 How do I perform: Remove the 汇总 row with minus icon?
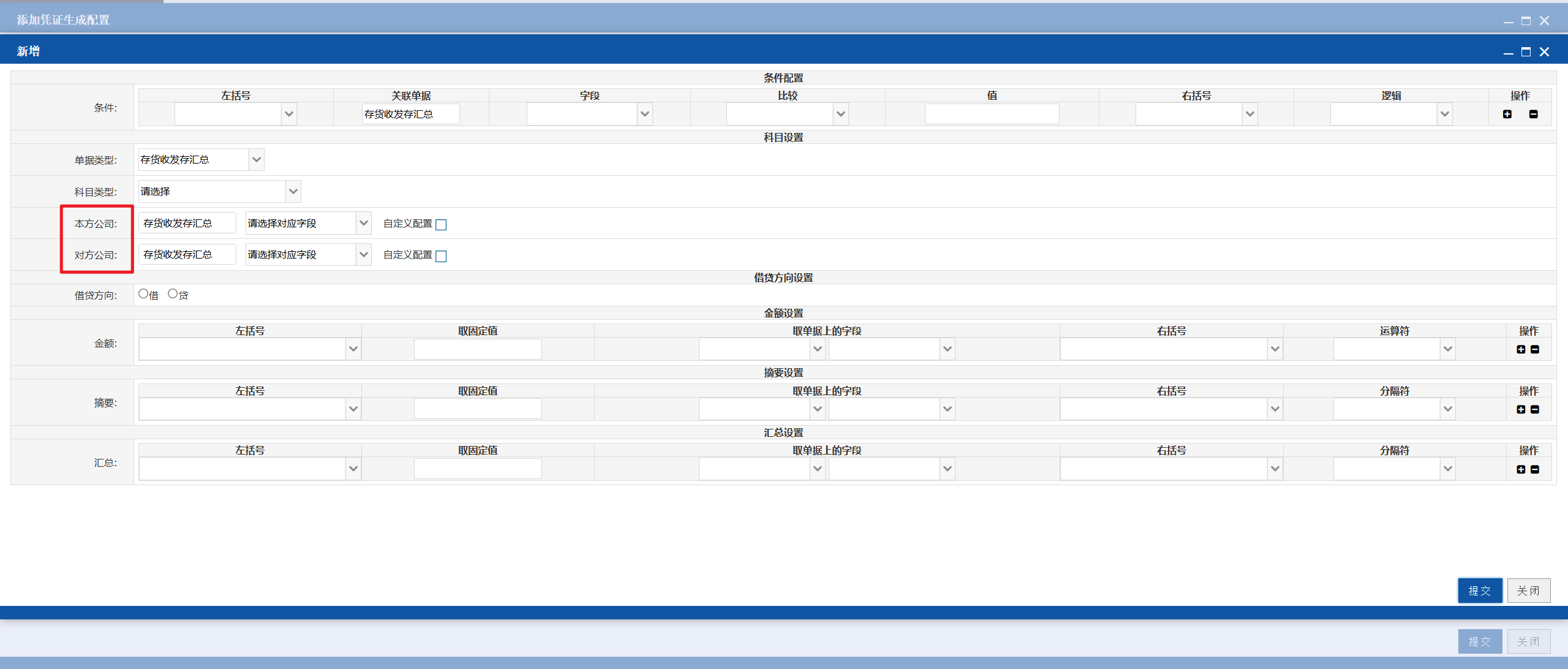[x=1535, y=469]
